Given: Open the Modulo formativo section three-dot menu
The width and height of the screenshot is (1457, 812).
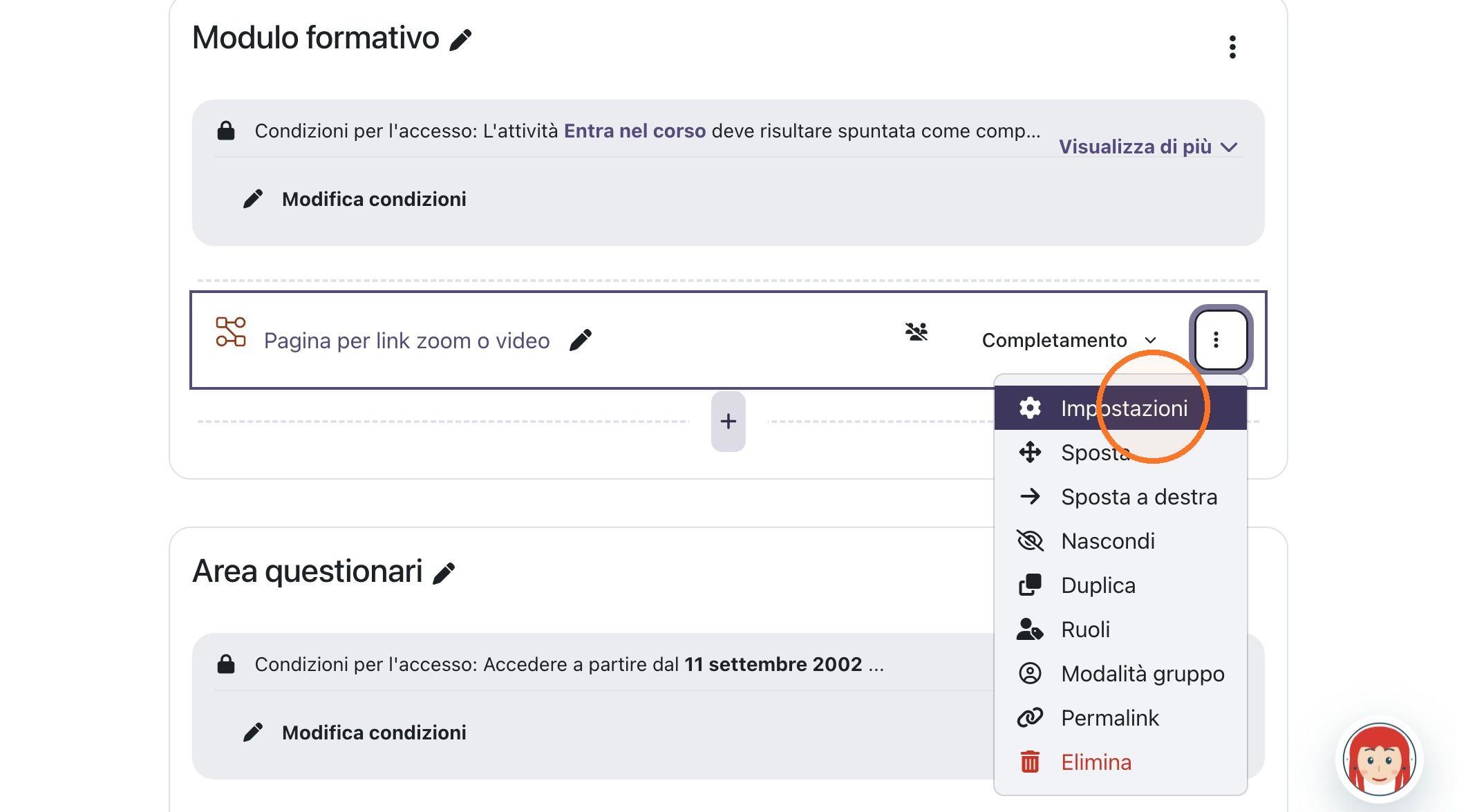Looking at the screenshot, I should click(1232, 47).
